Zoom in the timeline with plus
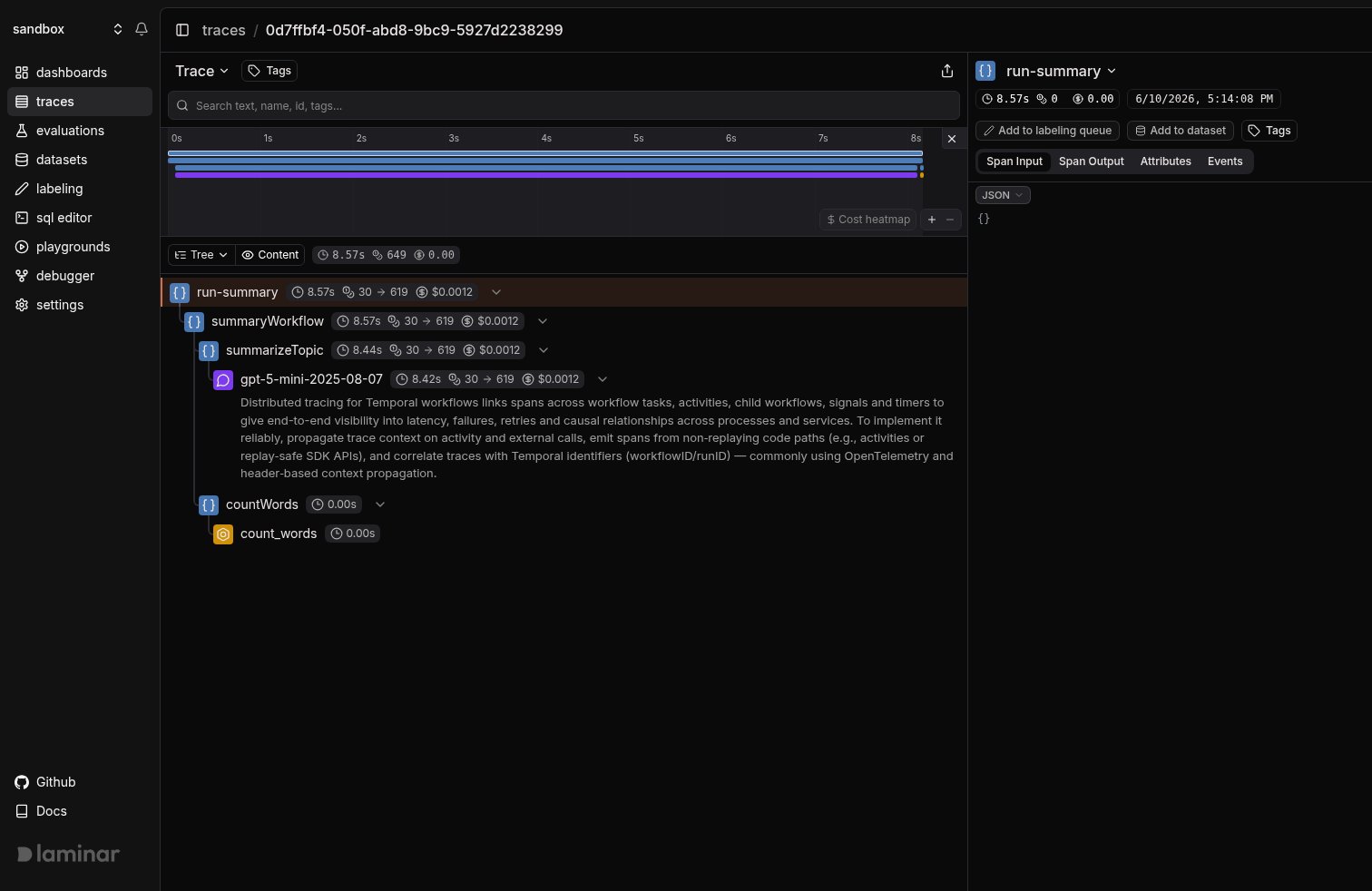Image resolution: width=1372 pixels, height=891 pixels. click(931, 220)
